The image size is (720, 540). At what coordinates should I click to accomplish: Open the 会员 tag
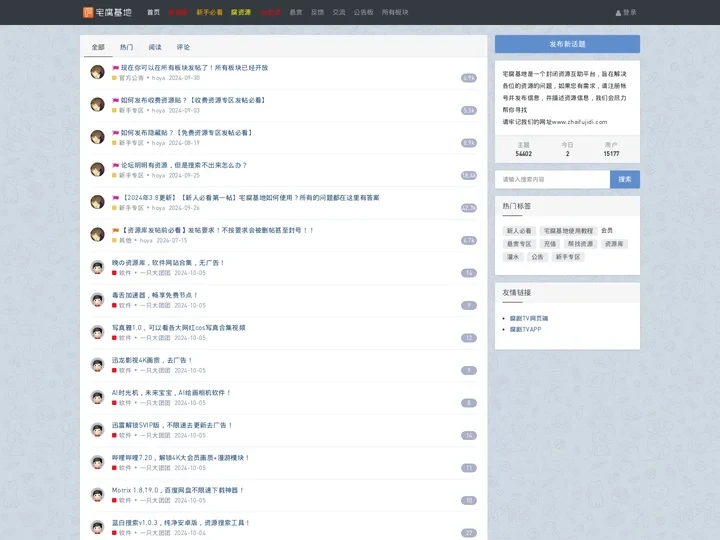(607, 231)
